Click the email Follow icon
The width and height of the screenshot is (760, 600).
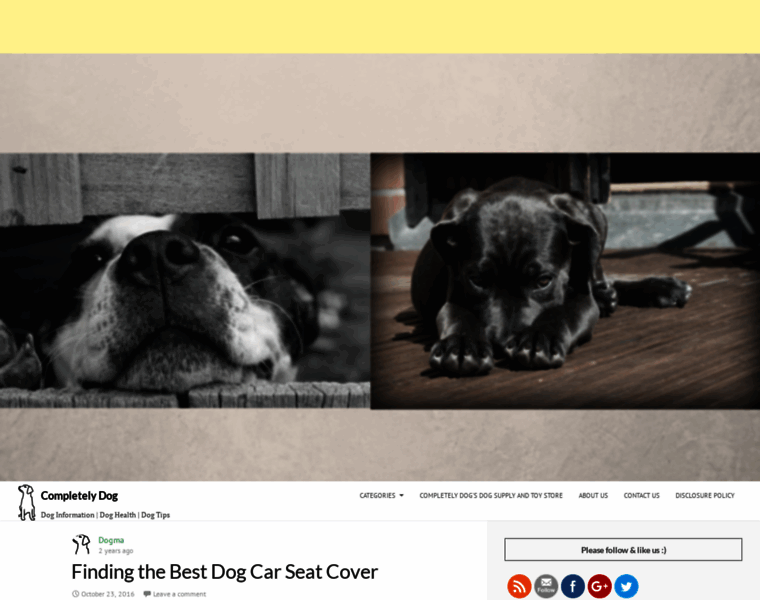546,586
